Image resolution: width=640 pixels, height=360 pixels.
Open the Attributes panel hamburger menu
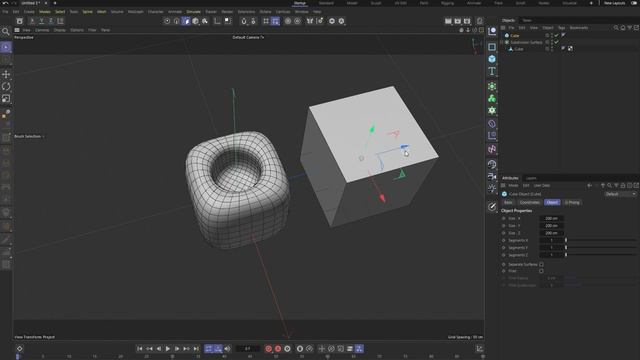click(x=503, y=185)
